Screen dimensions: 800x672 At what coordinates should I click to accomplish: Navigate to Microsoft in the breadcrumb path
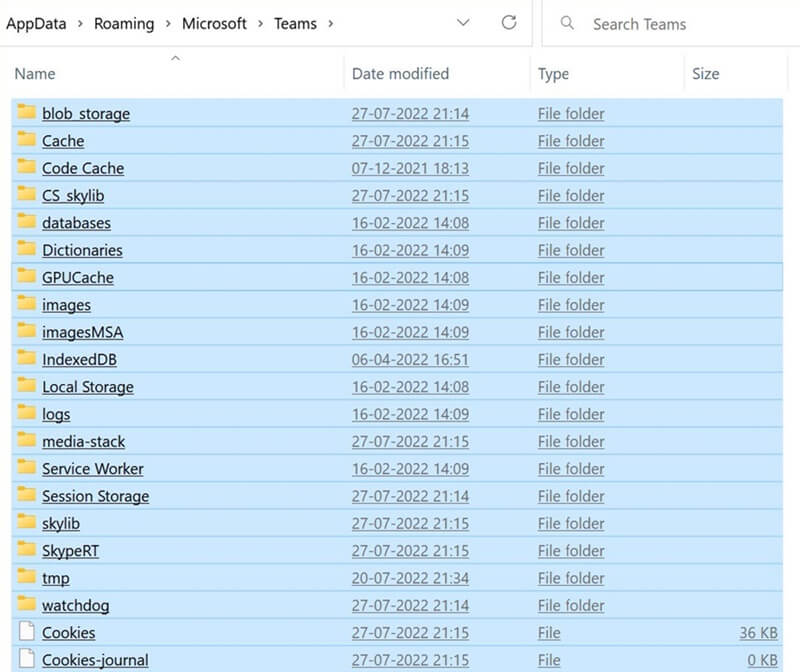point(214,23)
